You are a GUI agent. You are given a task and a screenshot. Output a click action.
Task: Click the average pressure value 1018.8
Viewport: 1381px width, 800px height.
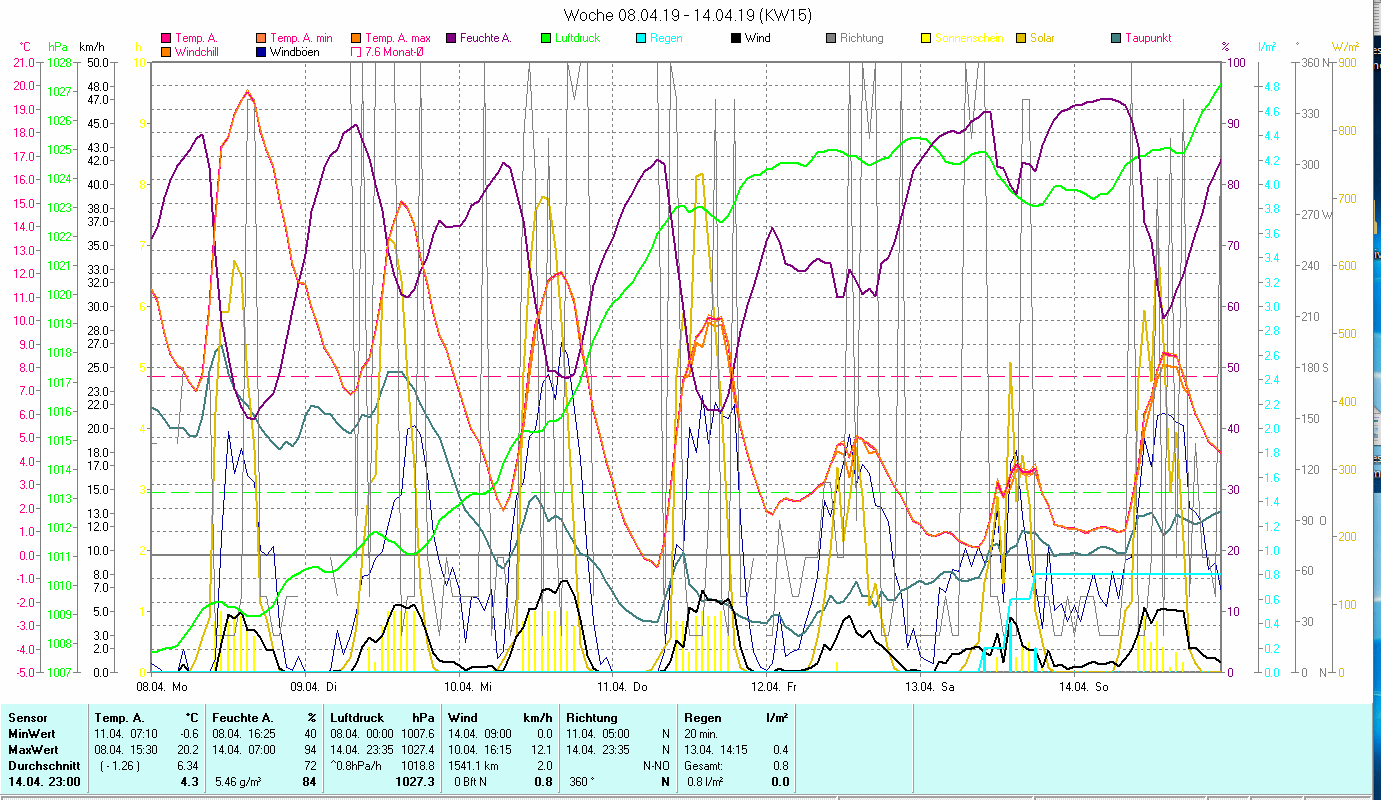[x=420, y=766]
